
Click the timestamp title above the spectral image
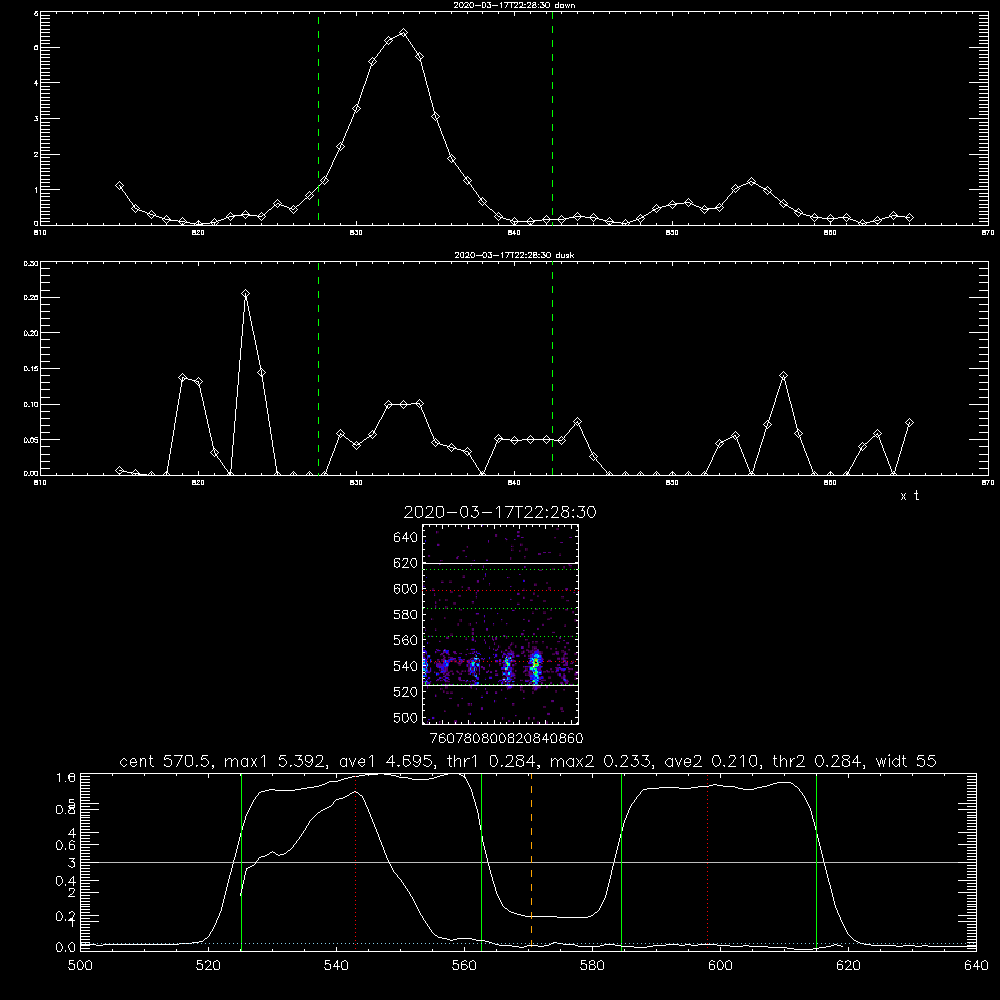point(500,512)
